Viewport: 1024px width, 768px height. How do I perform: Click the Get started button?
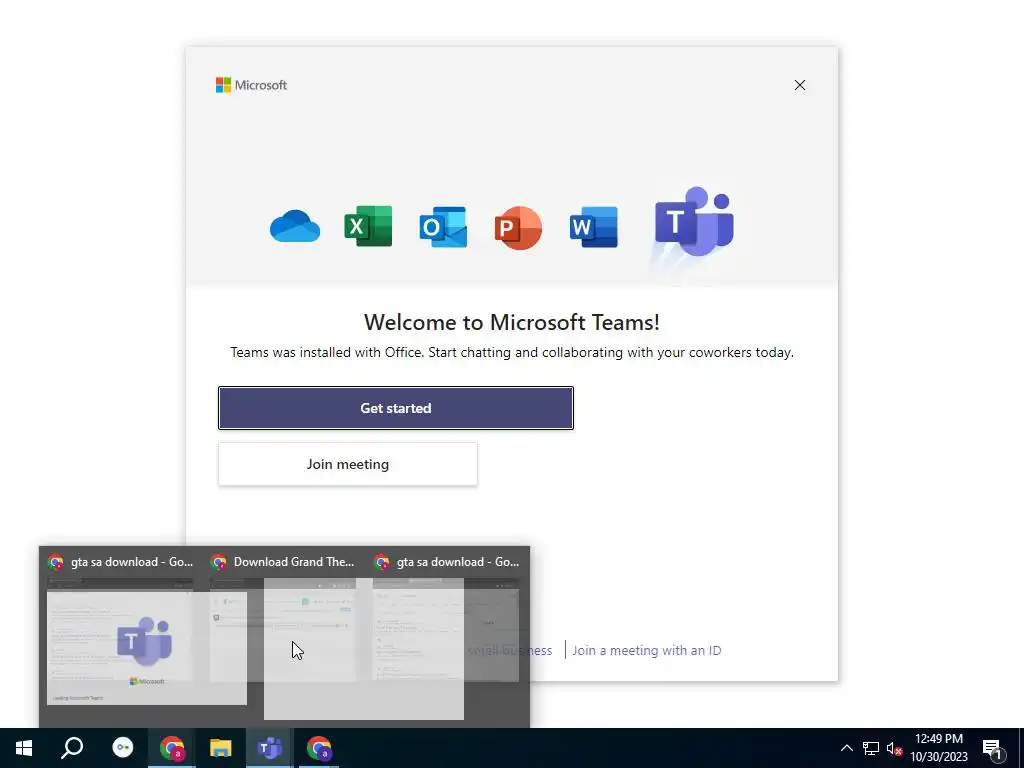[x=396, y=408]
